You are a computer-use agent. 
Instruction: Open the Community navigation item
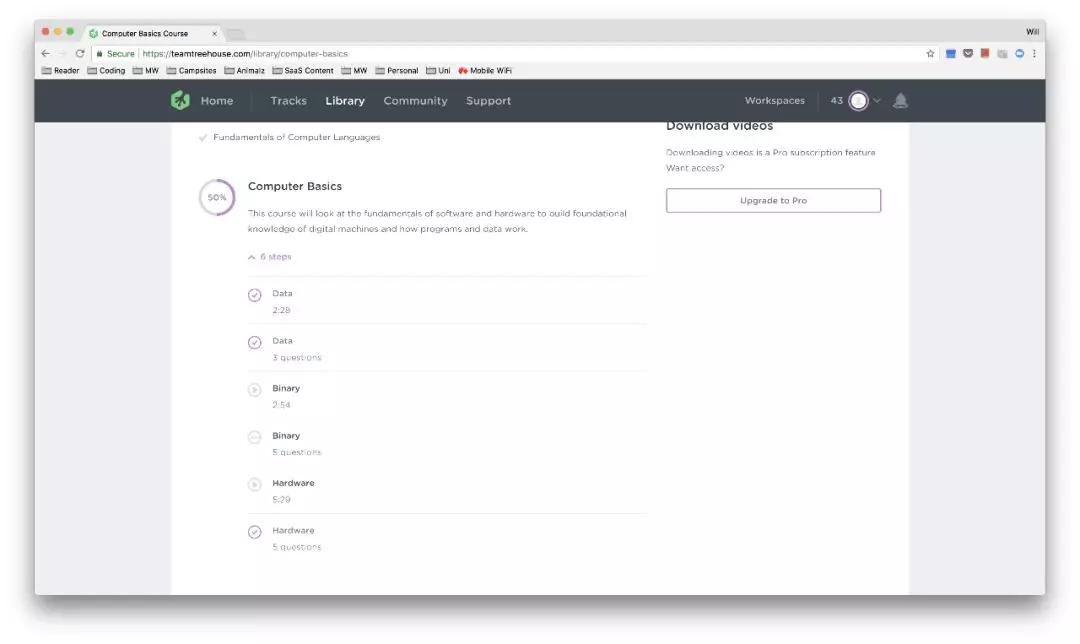tap(415, 101)
